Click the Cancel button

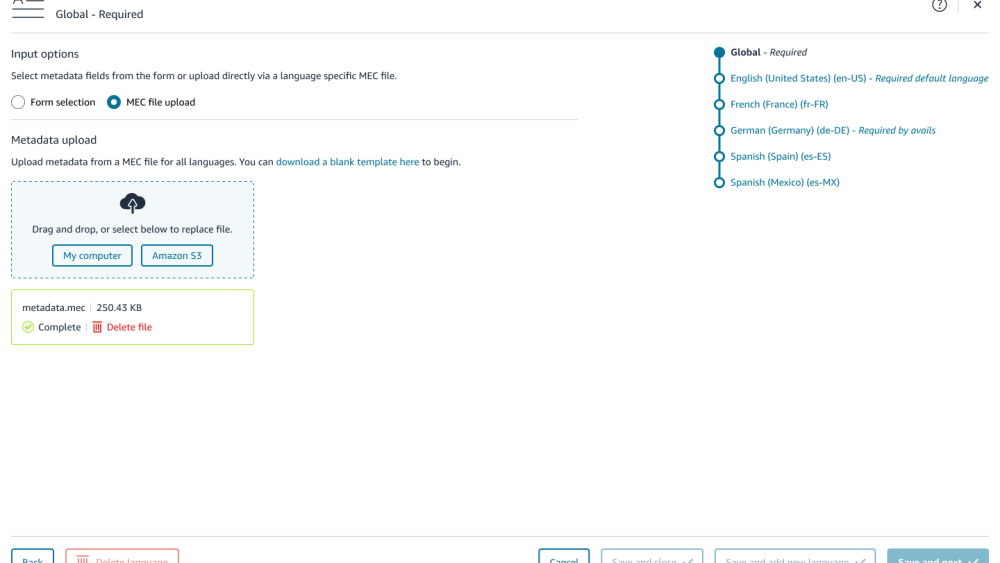pos(563,556)
